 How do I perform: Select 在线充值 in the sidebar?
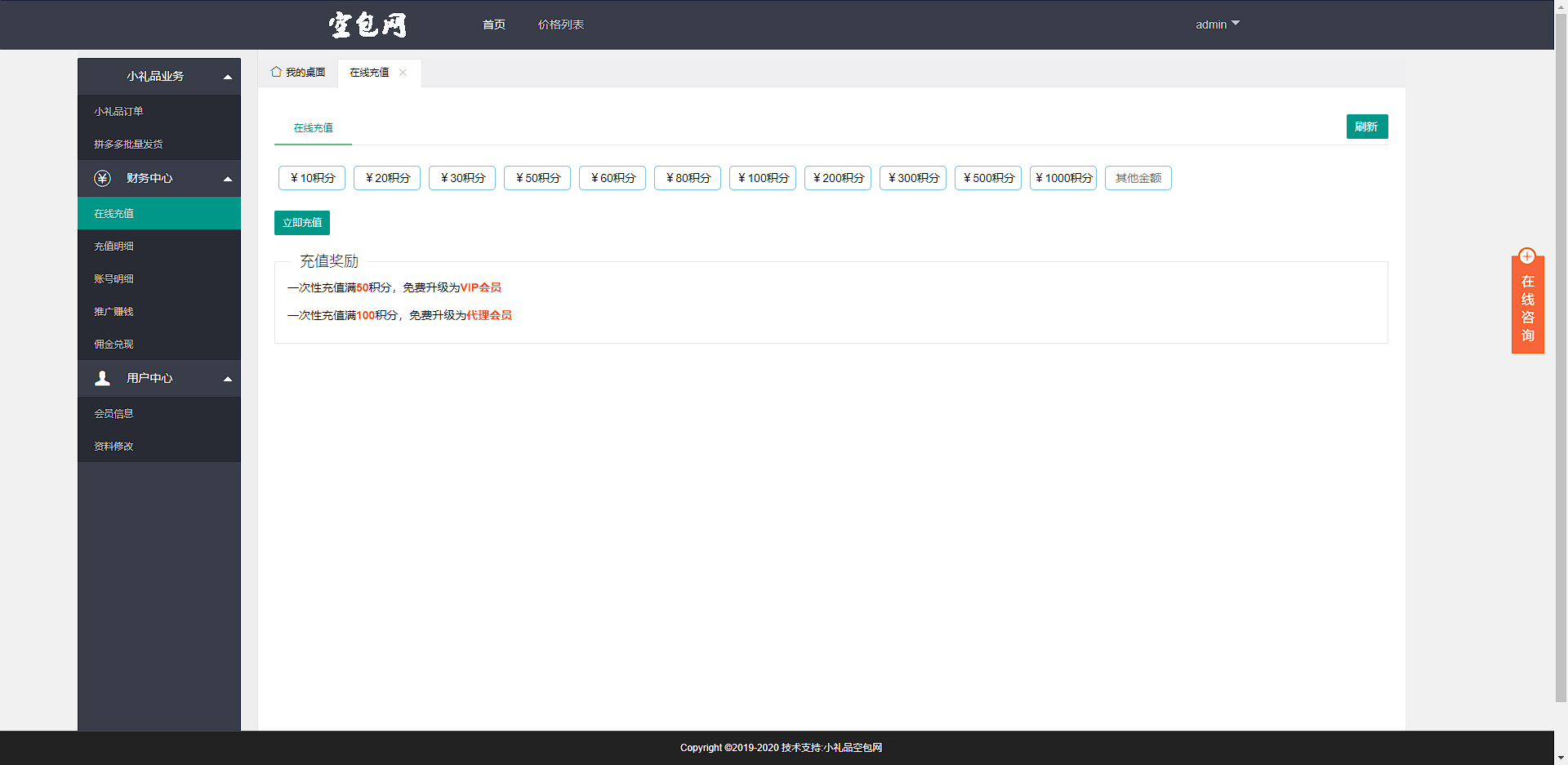point(159,213)
